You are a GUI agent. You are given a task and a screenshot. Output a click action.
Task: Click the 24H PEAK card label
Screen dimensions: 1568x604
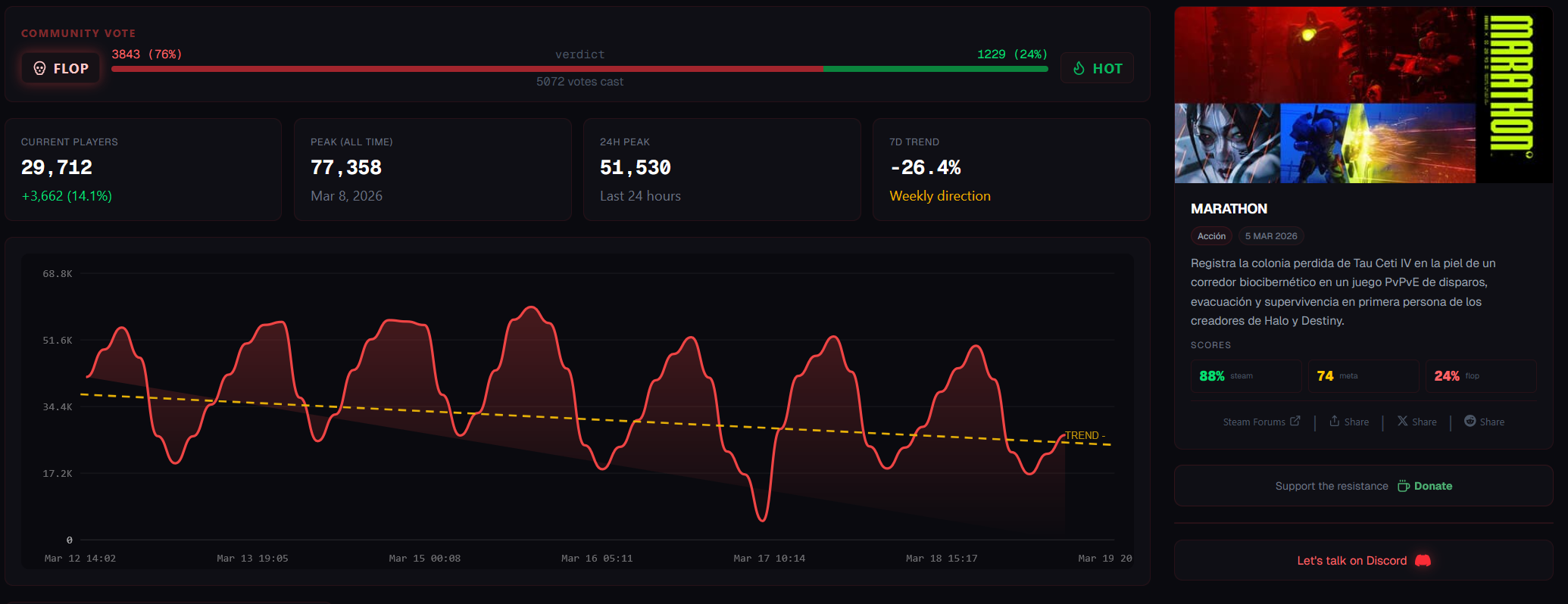[625, 142]
